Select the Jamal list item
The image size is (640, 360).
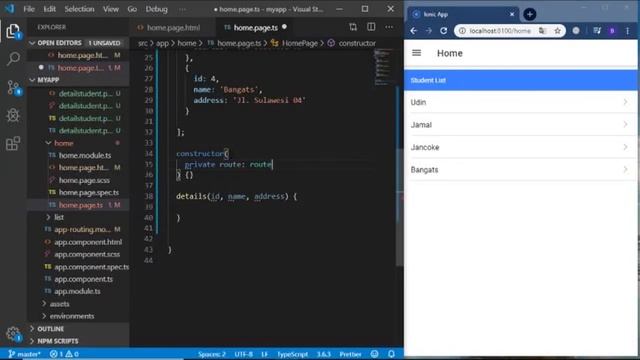[x=521, y=124]
